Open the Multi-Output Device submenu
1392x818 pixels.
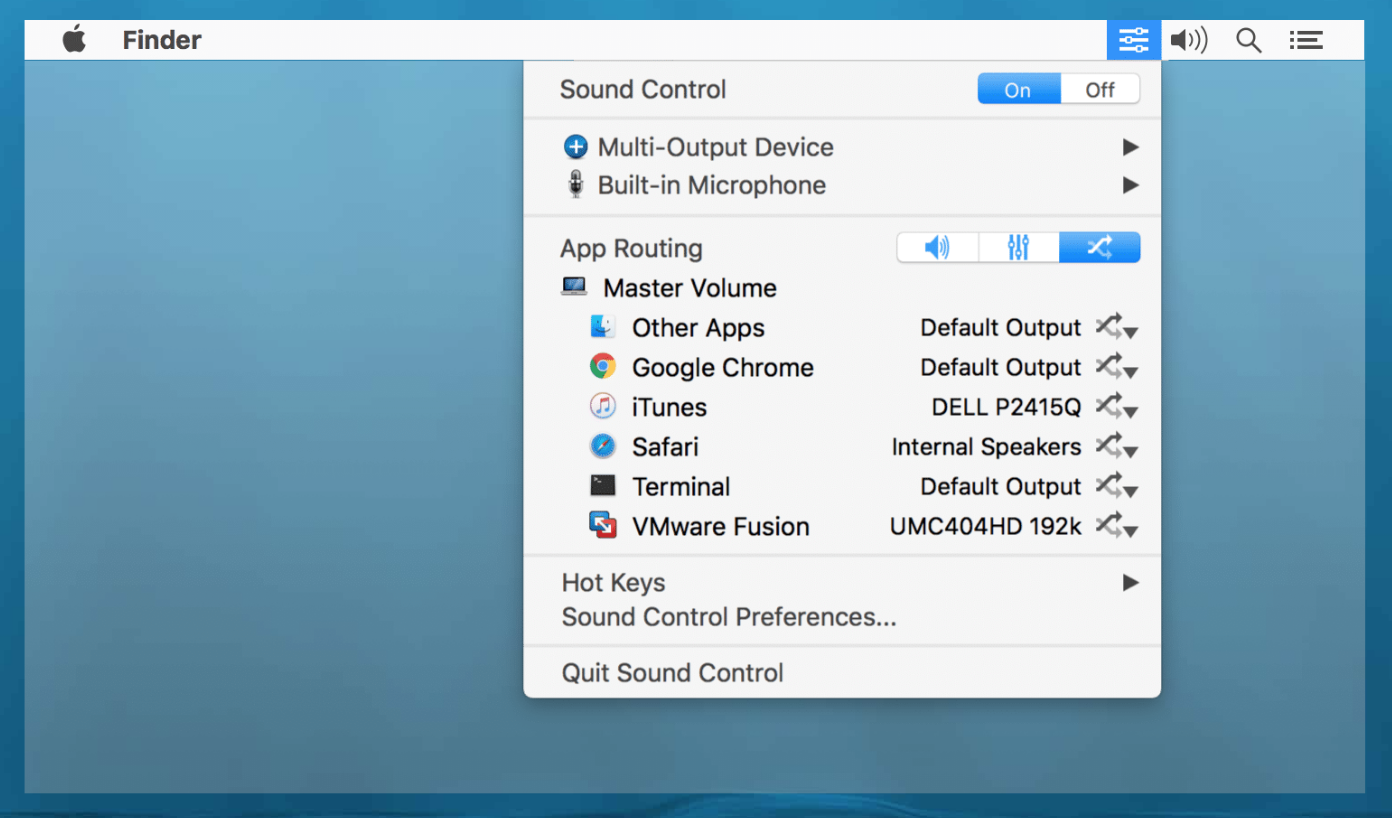click(x=842, y=147)
